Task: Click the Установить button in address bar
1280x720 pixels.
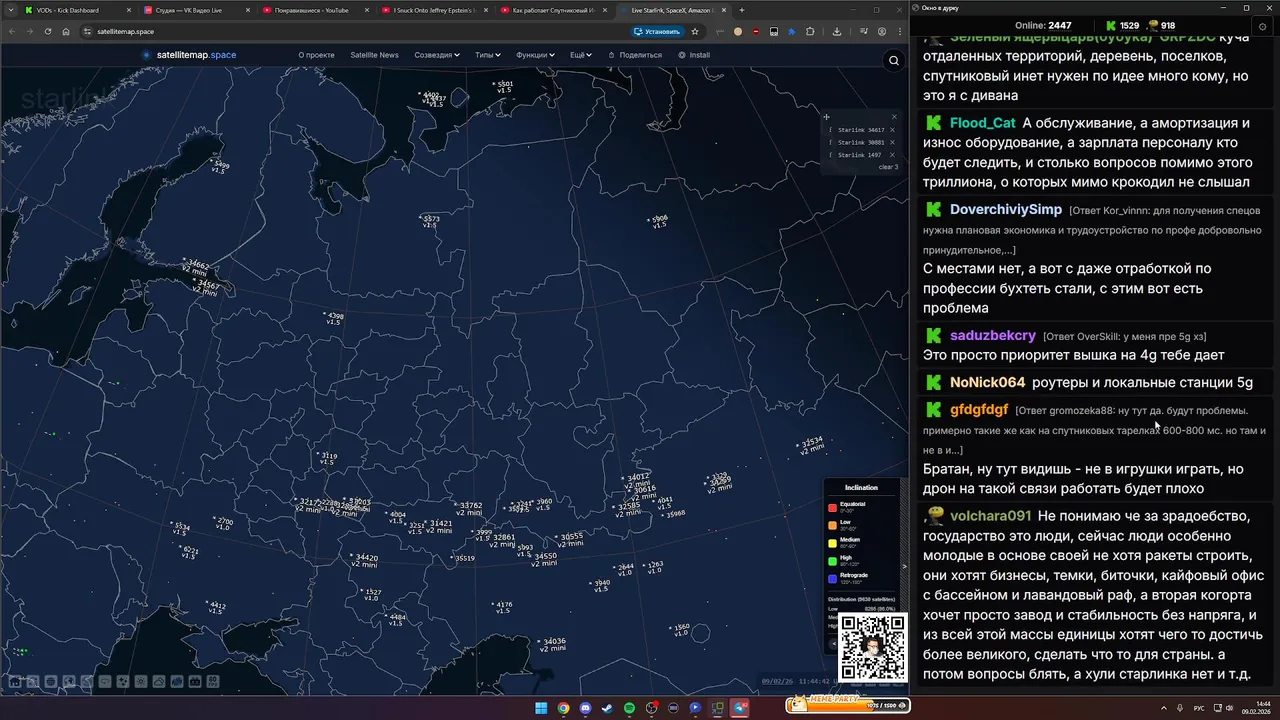Action: click(657, 31)
